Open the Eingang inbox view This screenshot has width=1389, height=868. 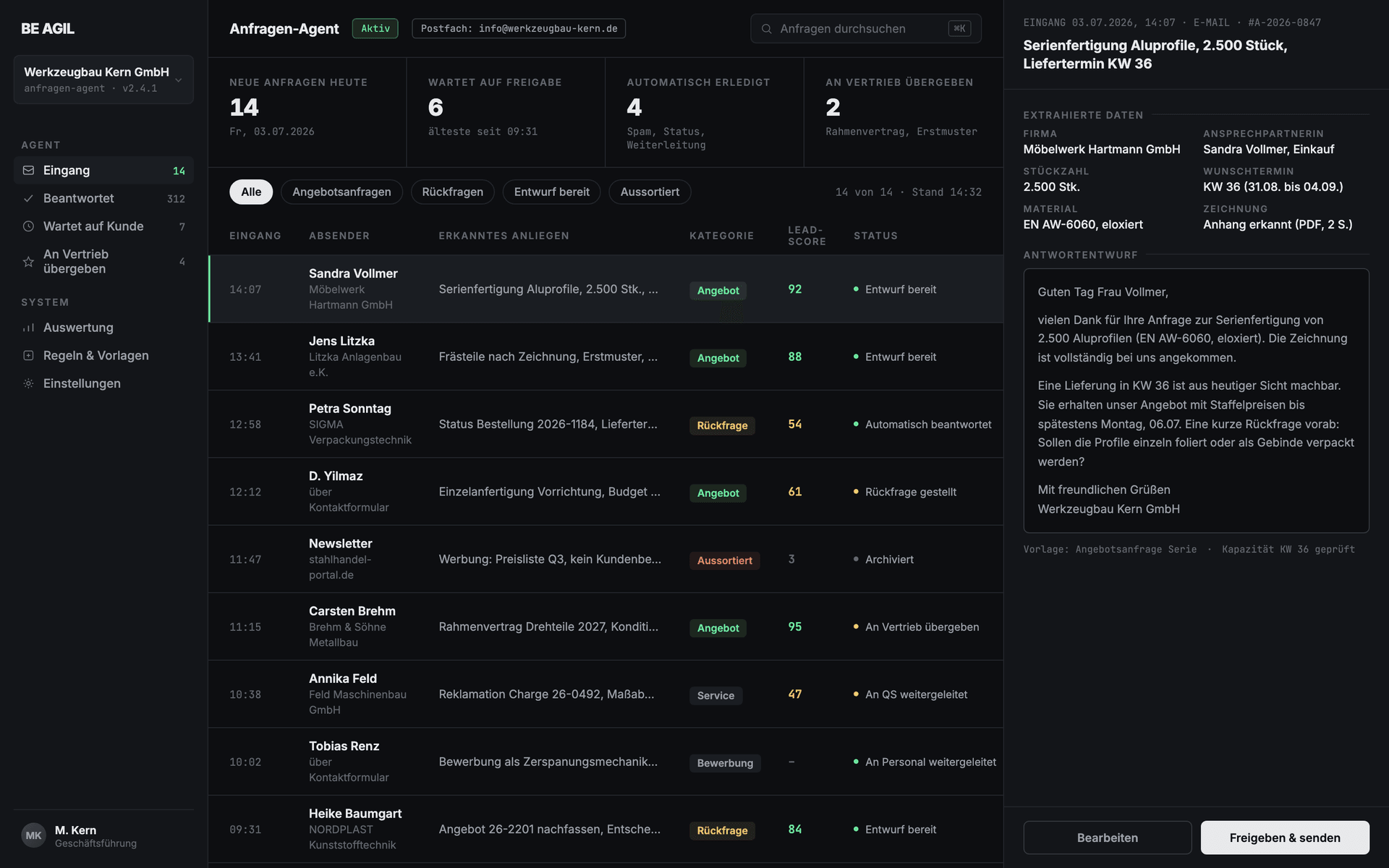(103, 171)
